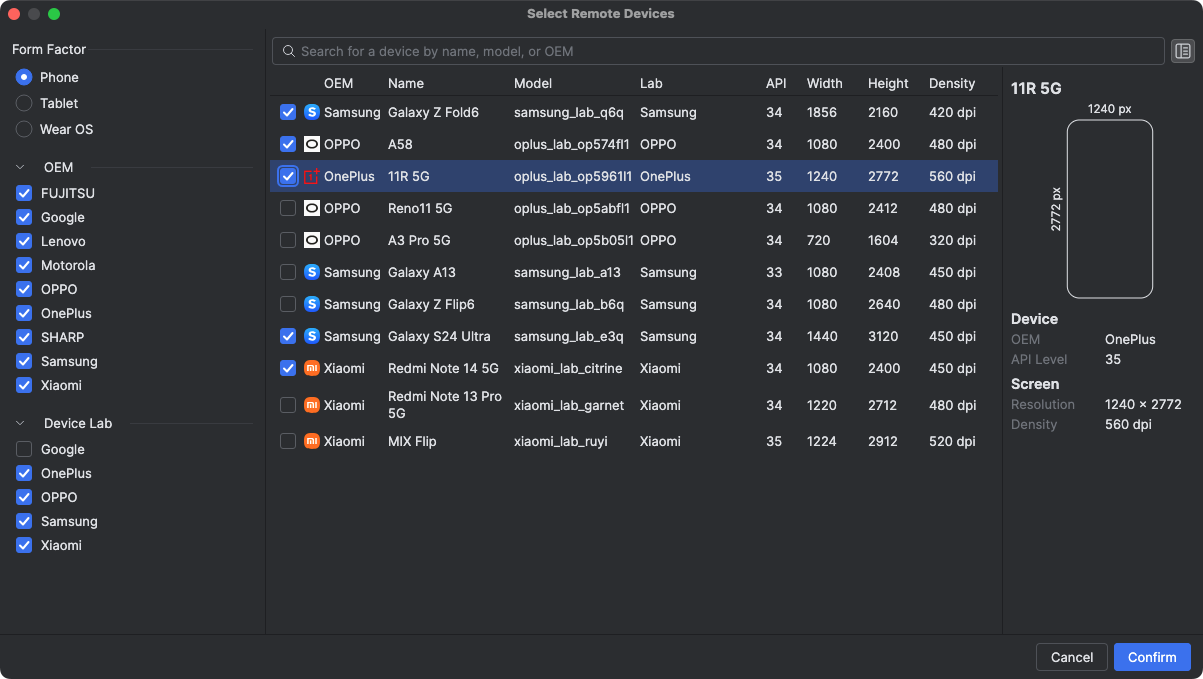Viewport: 1203px width, 679px height.
Task: Collapse the Form Factor section header
Action: click(x=49, y=49)
